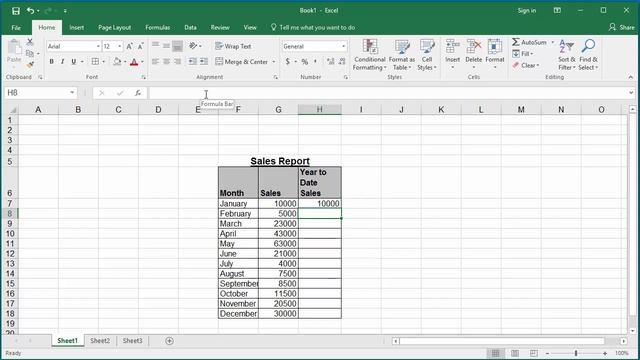Add a new sheet with plus icon

point(169,341)
